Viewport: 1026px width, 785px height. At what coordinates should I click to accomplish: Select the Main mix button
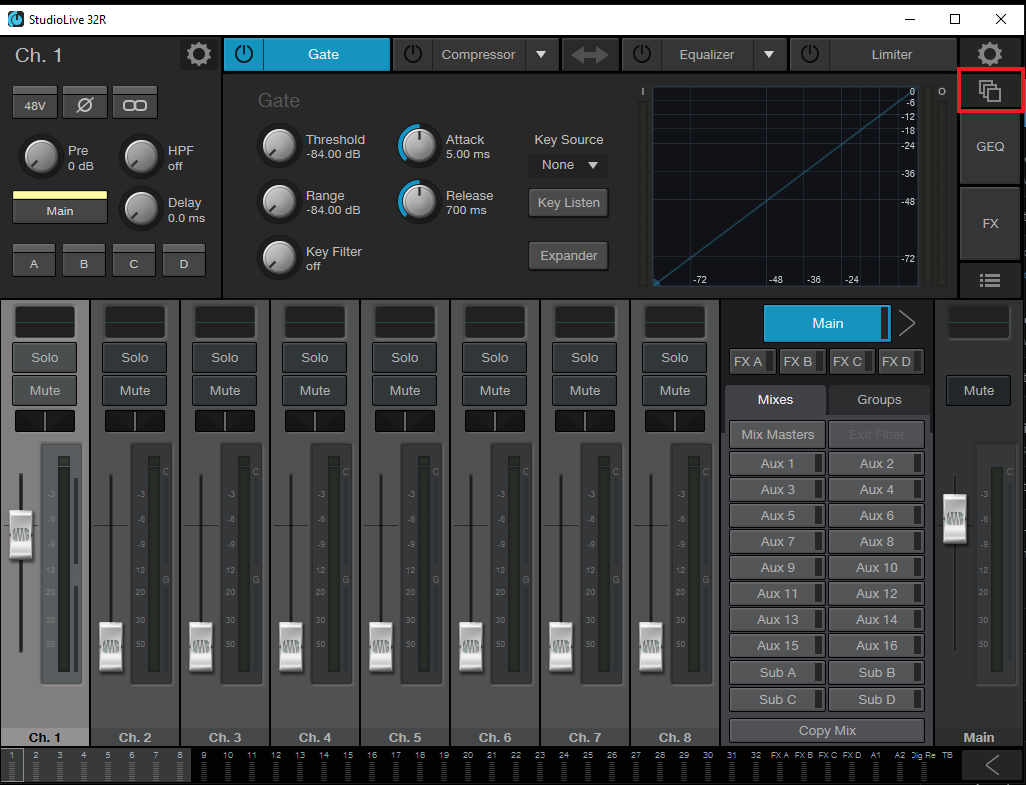[827, 323]
